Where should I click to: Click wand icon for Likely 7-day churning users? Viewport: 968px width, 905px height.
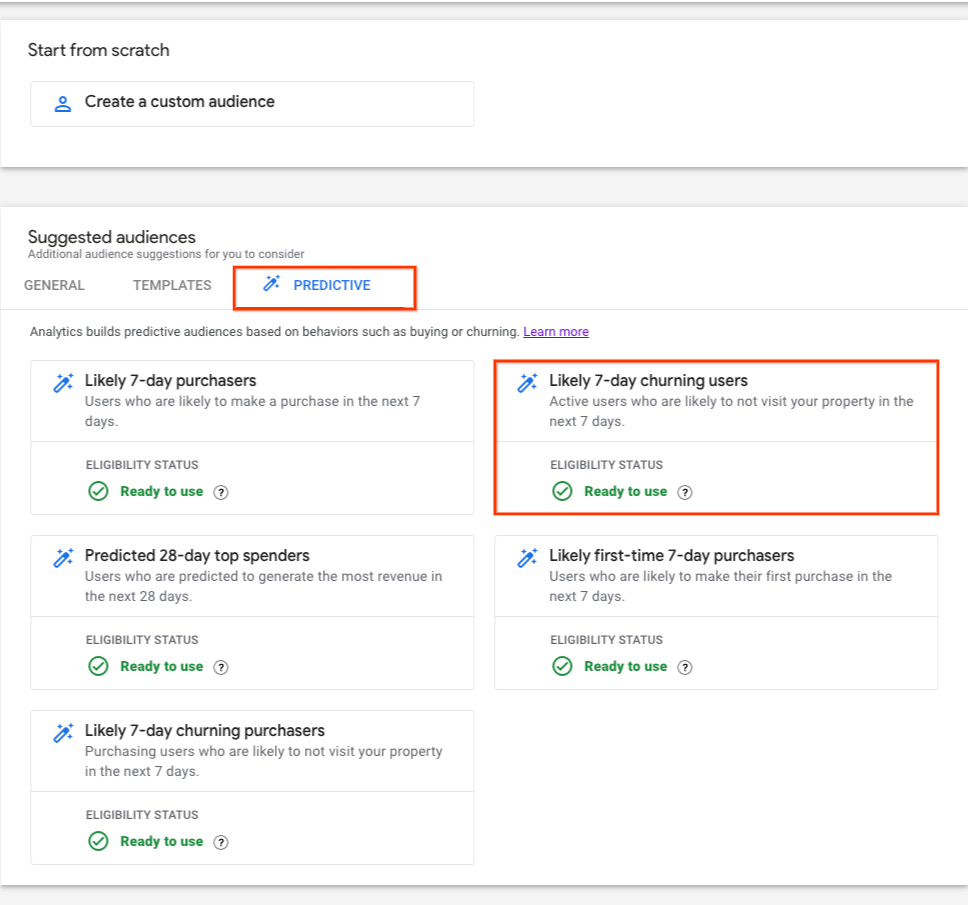pyautogui.click(x=527, y=383)
